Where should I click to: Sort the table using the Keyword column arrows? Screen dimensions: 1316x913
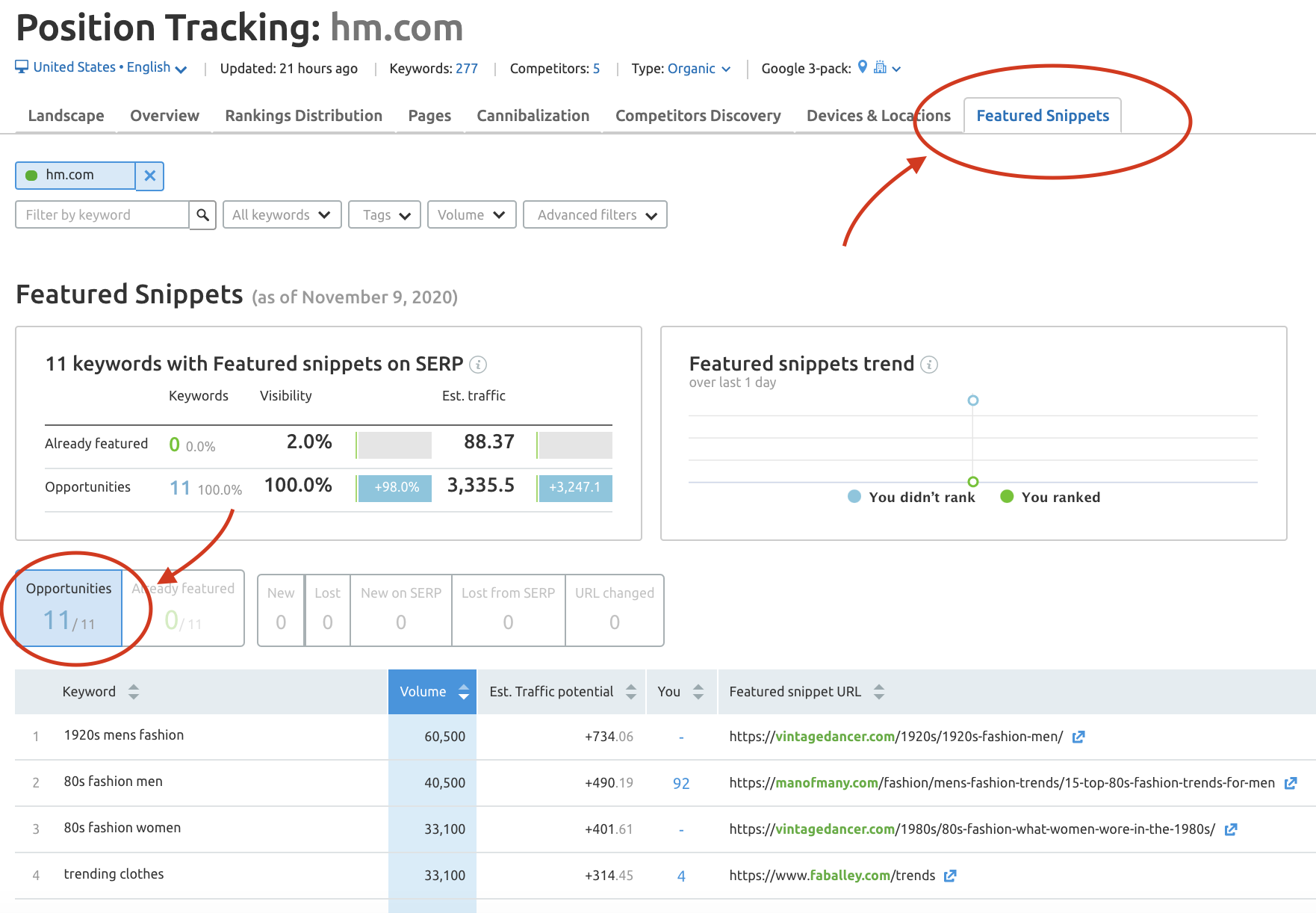pos(134,692)
